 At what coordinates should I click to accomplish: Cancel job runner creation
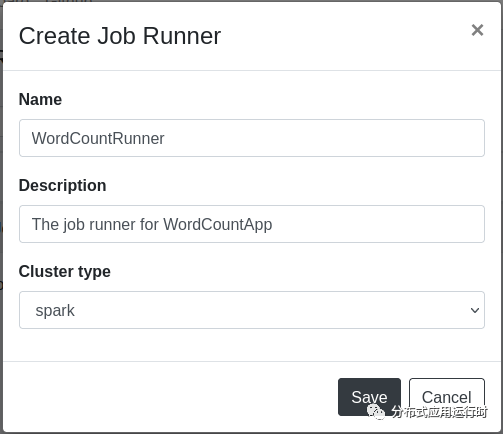click(x=447, y=397)
